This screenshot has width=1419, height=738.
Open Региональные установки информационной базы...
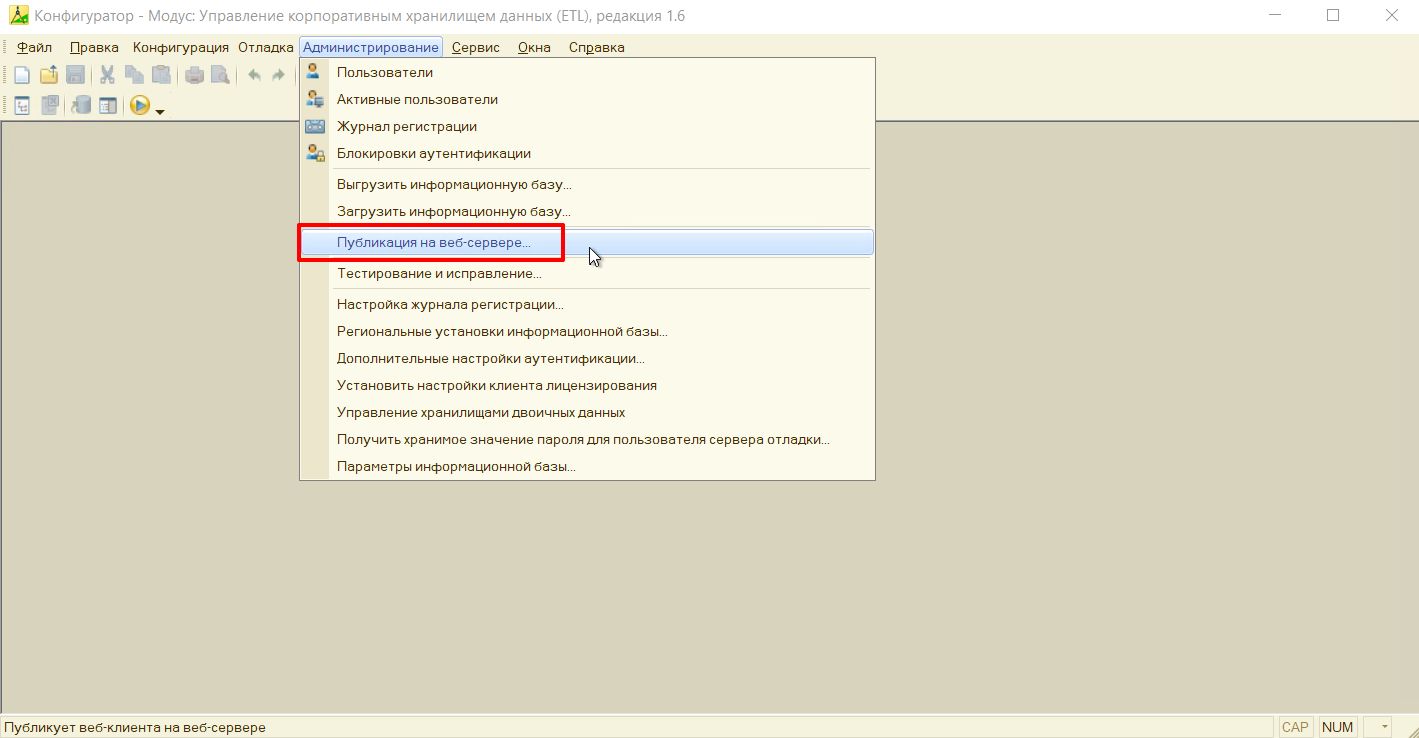[587, 331]
